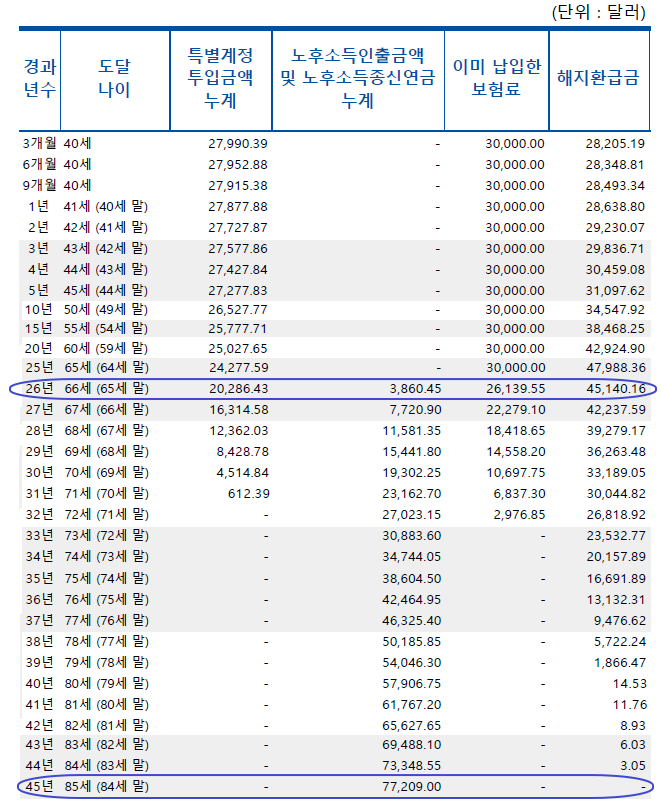Select the value 31,097.62

click(615, 291)
